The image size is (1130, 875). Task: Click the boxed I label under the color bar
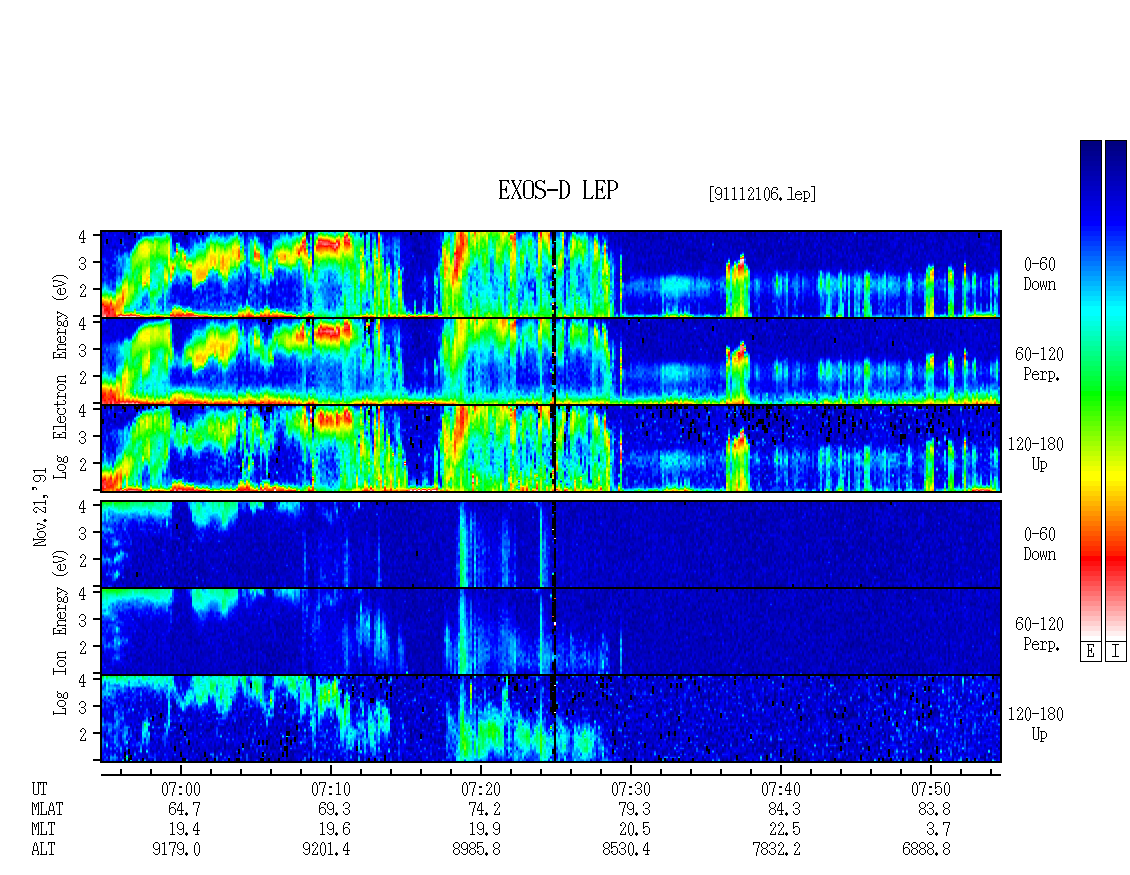1116,651
